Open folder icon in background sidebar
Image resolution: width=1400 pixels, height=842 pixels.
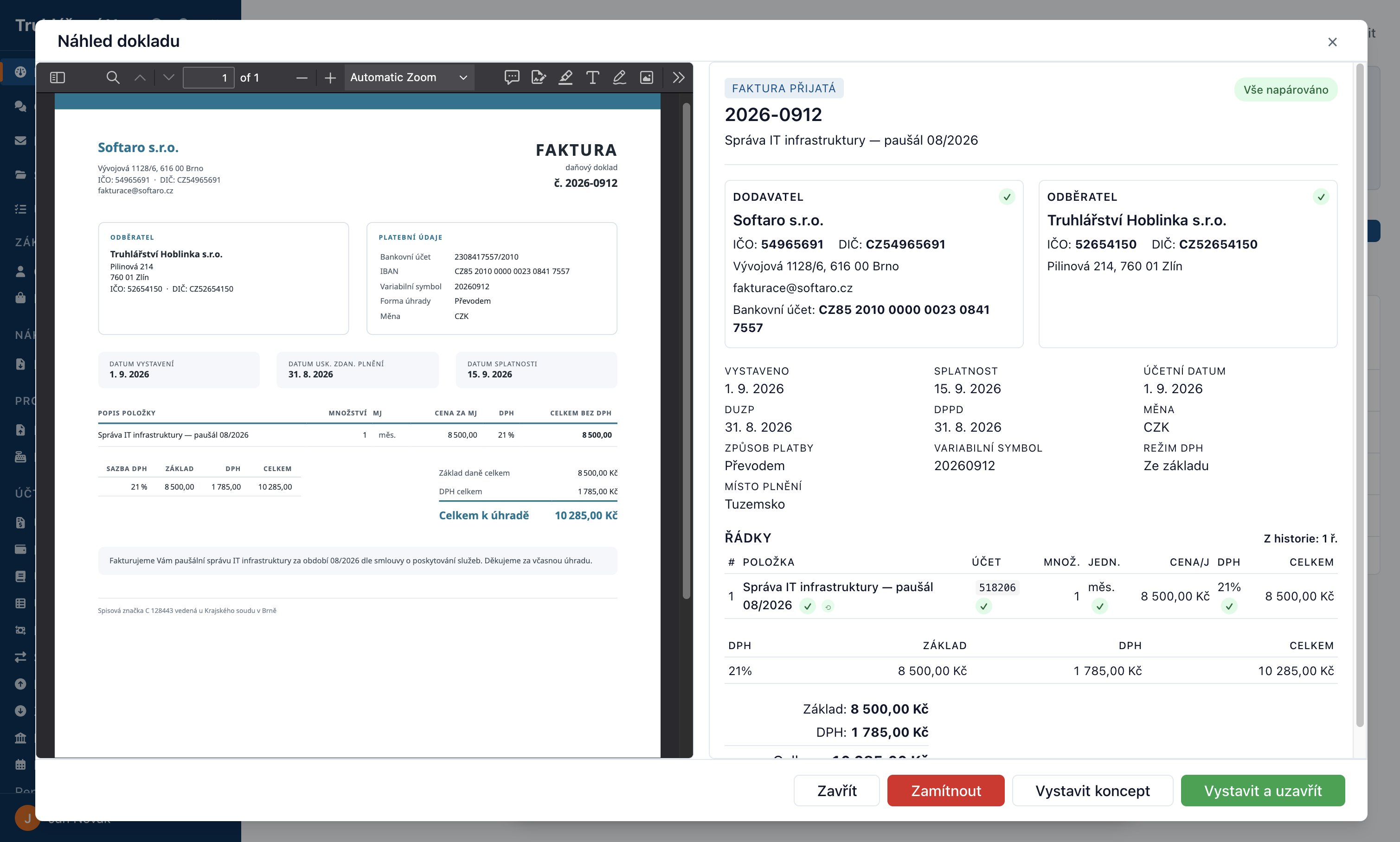20,174
